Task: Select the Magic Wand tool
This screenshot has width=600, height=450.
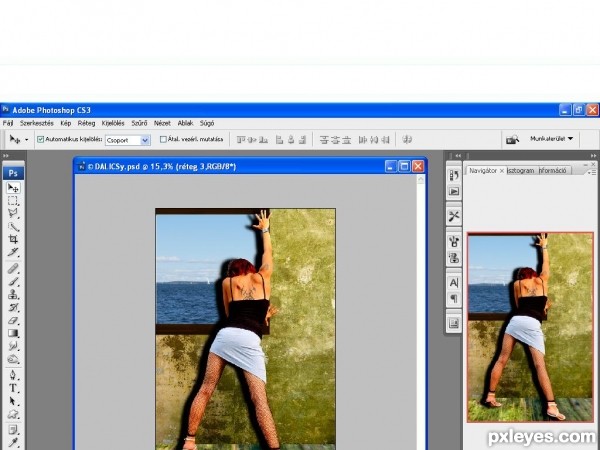Action: point(13,227)
